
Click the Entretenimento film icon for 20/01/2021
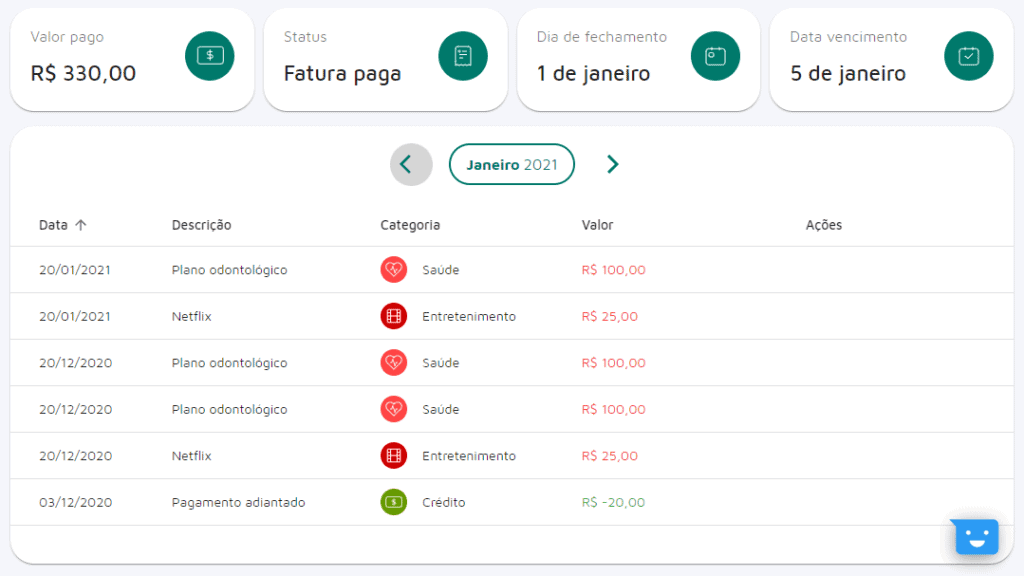point(394,316)
